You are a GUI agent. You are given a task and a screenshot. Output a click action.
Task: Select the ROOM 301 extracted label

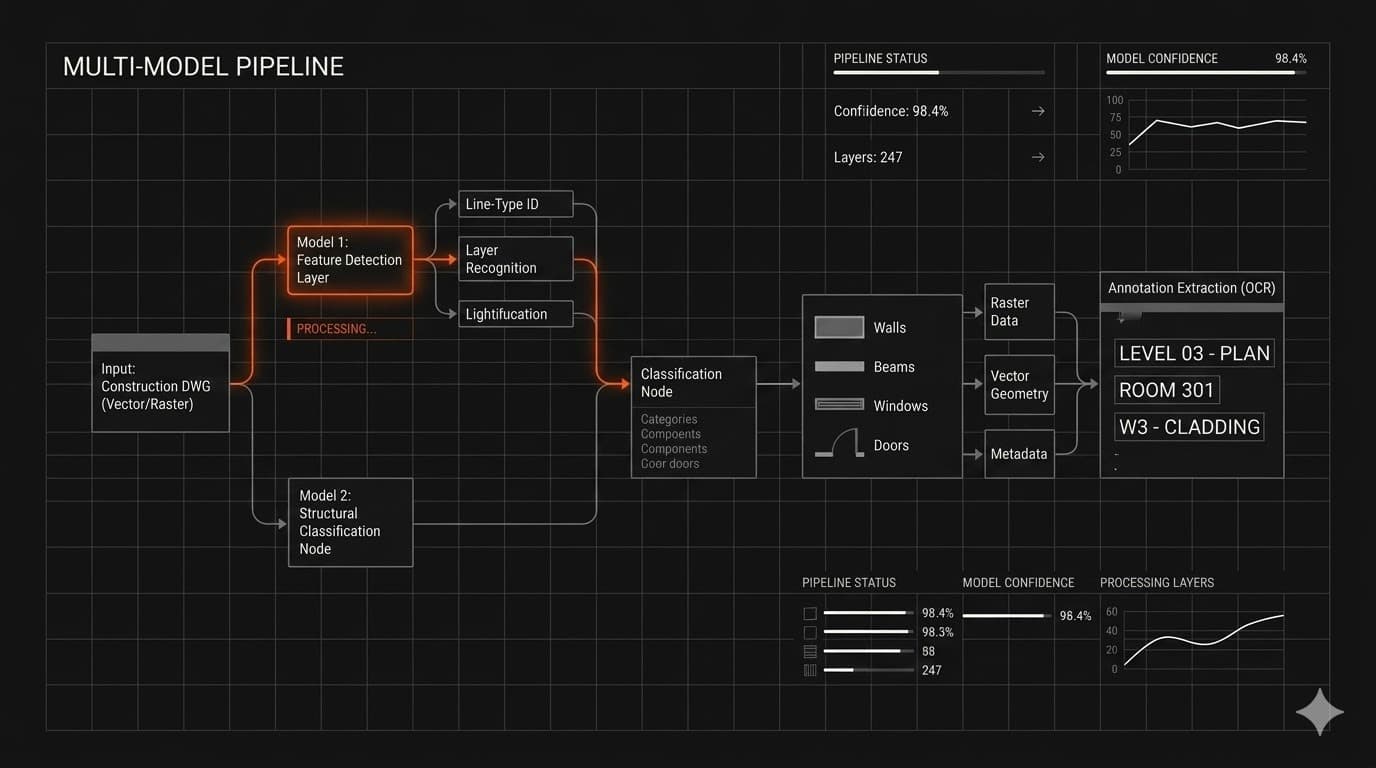pos(1166,390)
